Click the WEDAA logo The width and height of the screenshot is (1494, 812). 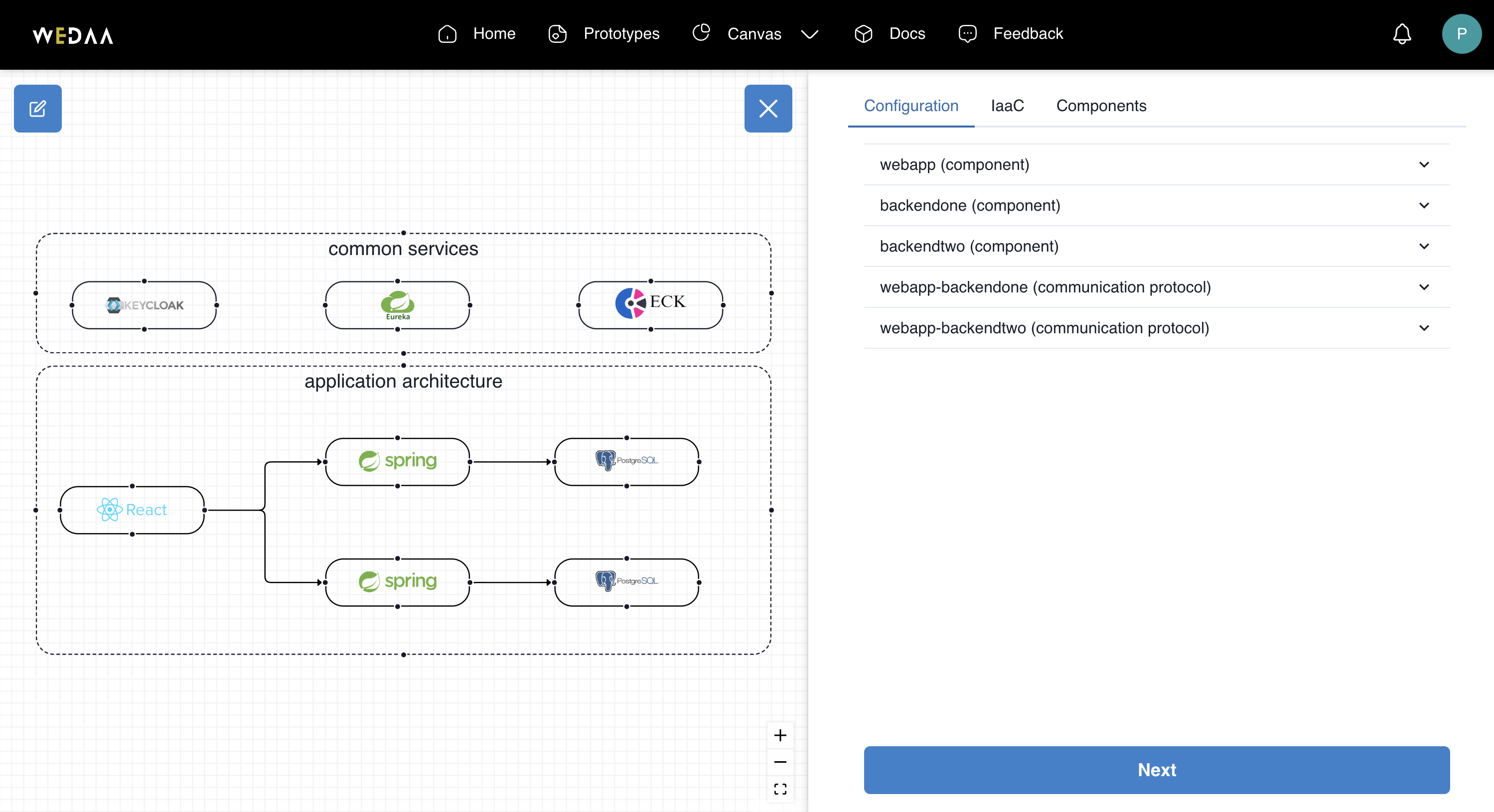point(73,35)
